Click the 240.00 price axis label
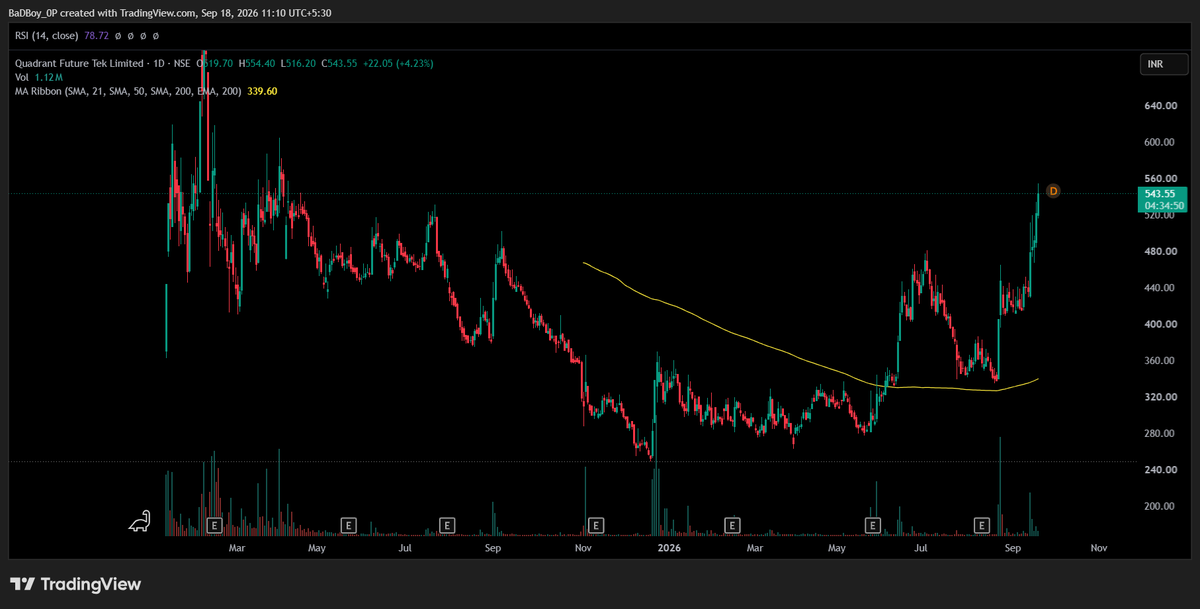The width and height of the screenshot is (1200, 609). 1158,470
